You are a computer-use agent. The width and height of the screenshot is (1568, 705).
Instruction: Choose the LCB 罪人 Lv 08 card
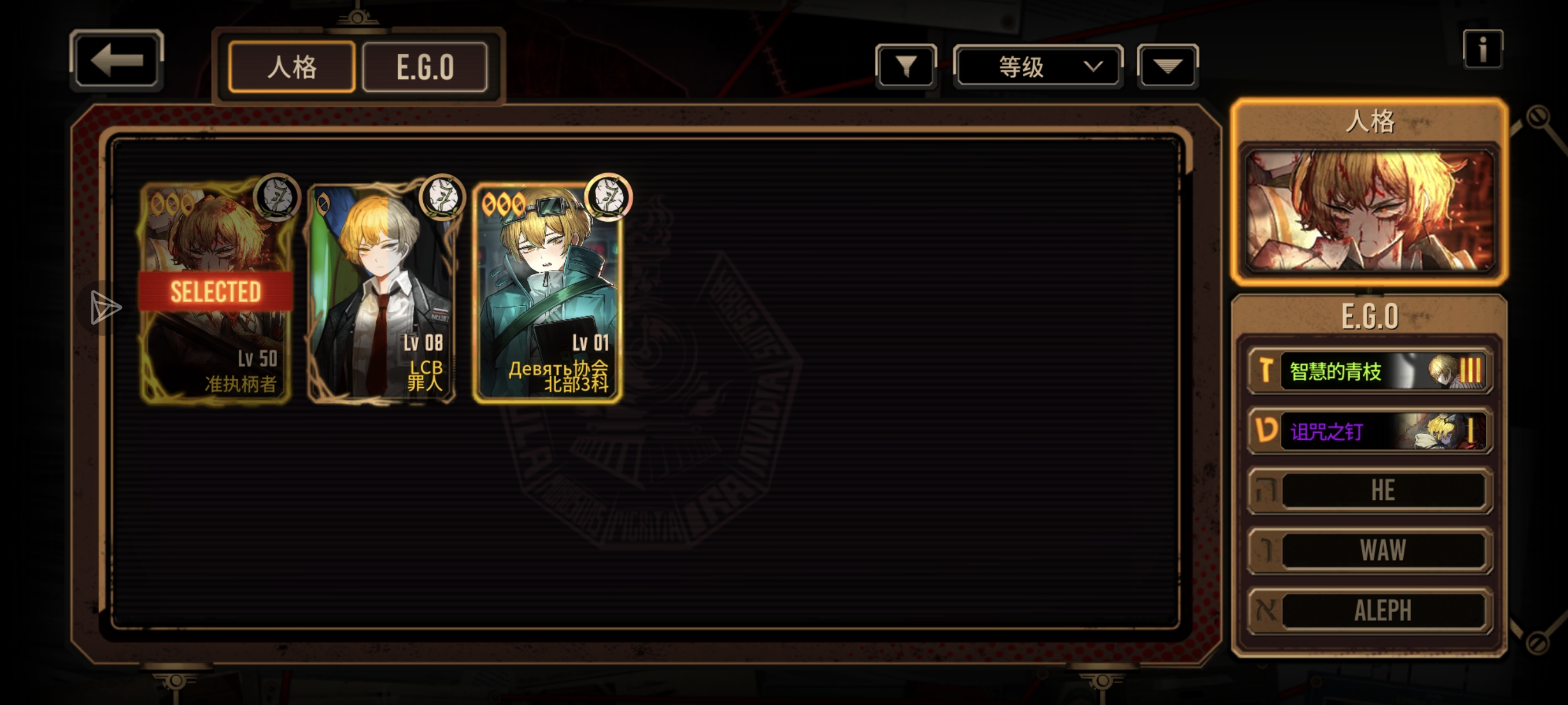coord(382,291)
